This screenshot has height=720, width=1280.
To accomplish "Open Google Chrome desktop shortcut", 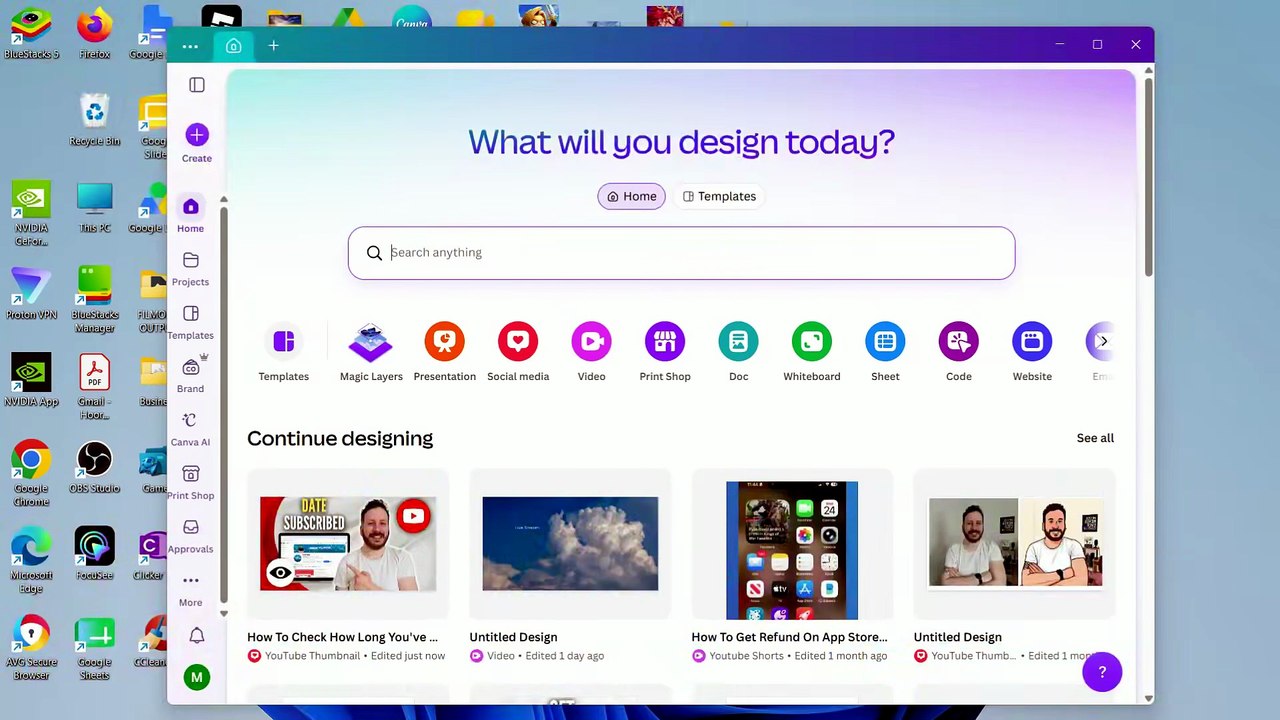I will pos(31,474).
